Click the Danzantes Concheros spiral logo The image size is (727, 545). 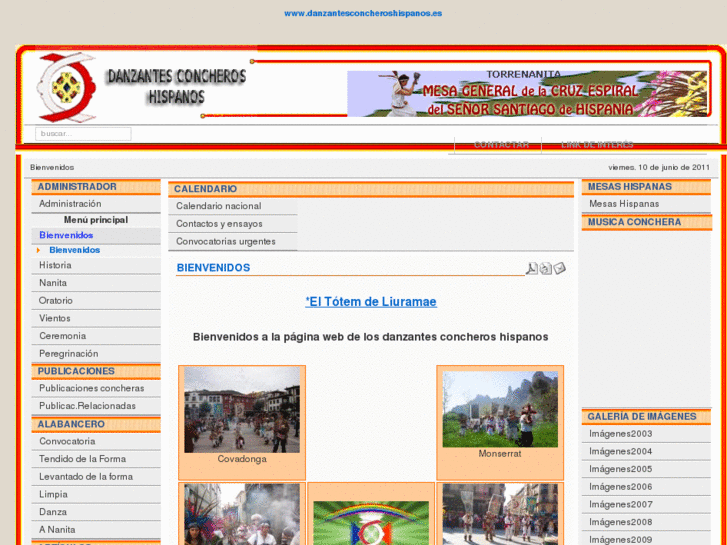click(66, 87)
